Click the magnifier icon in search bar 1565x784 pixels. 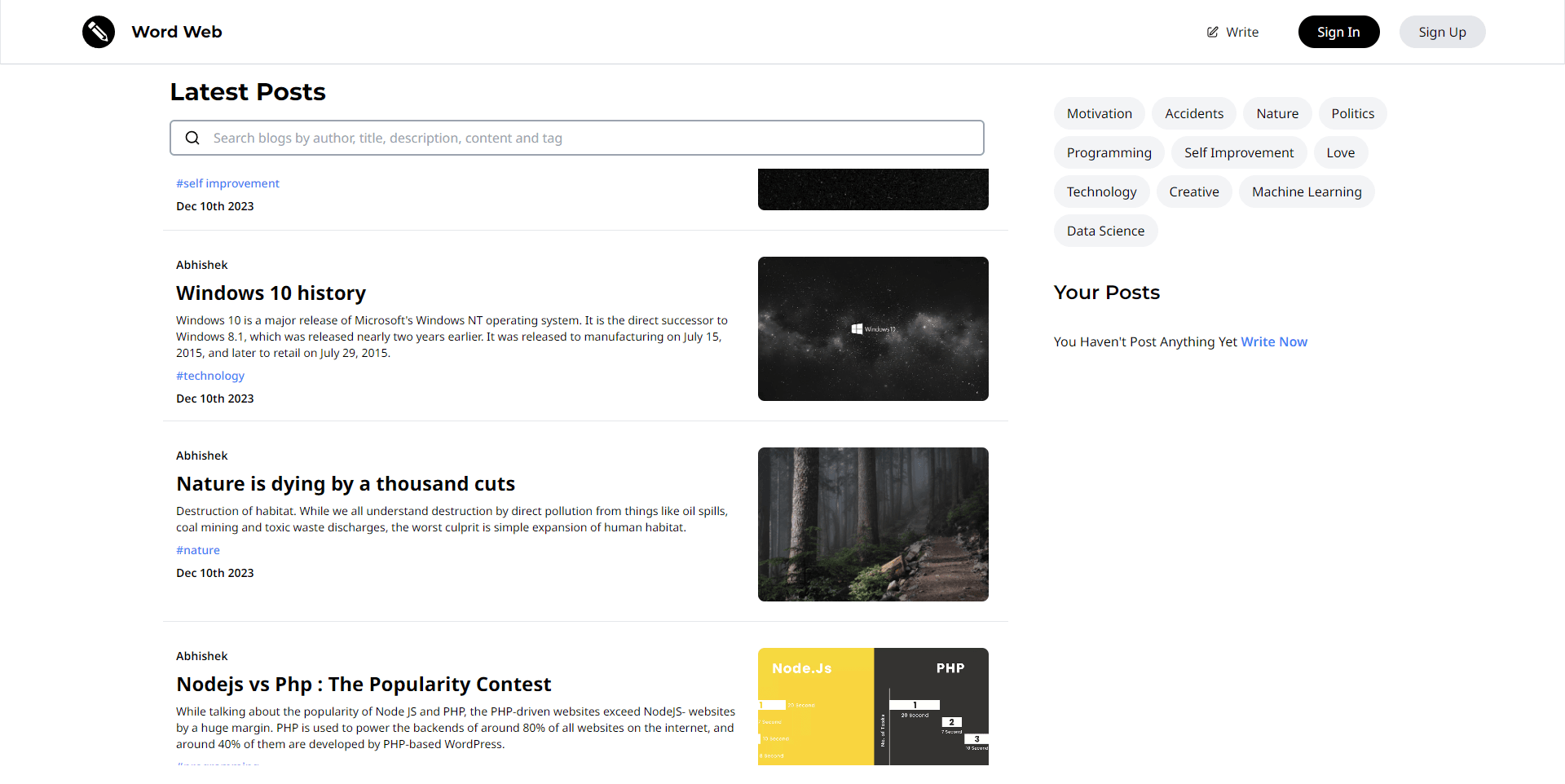(192, 138)
